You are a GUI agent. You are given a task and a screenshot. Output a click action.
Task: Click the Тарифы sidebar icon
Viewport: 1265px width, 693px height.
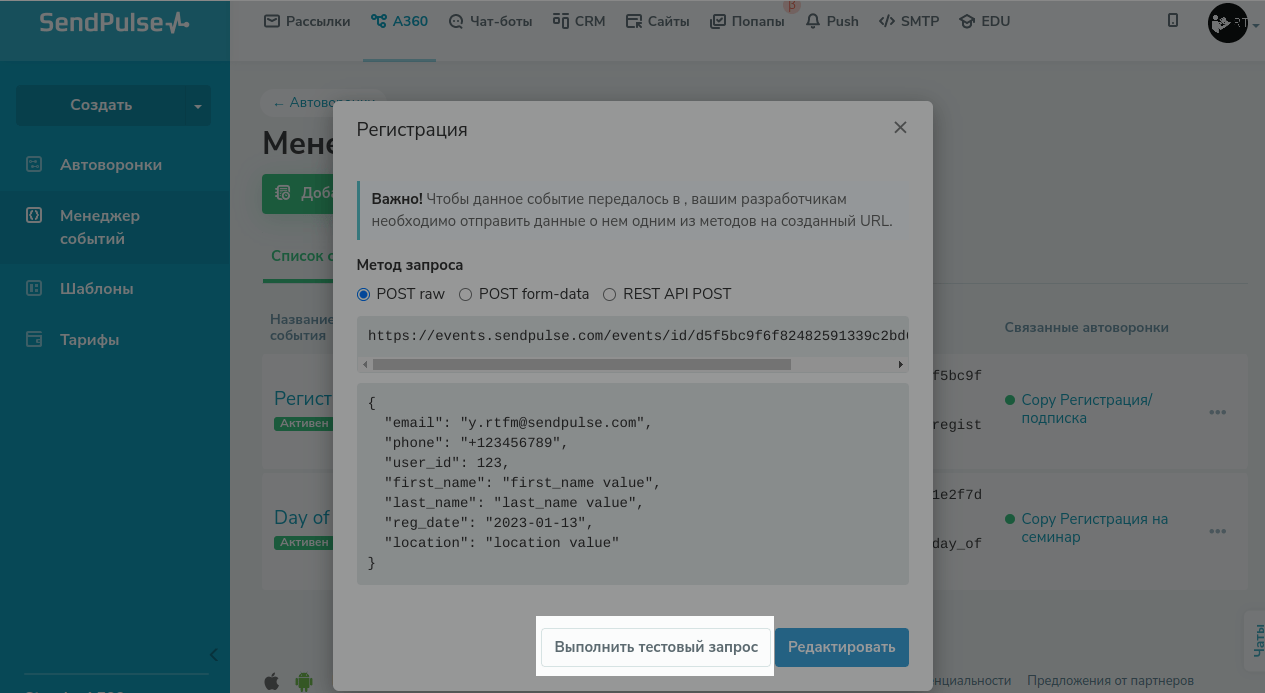pyautogui.click(x=34, y=339)
